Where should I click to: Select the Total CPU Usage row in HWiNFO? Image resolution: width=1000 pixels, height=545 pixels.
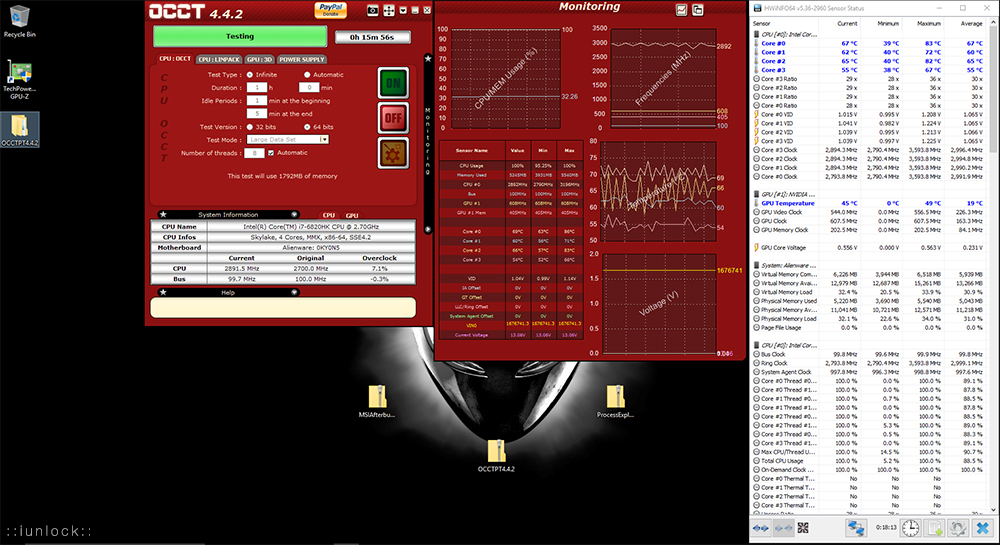coord(869,461)
